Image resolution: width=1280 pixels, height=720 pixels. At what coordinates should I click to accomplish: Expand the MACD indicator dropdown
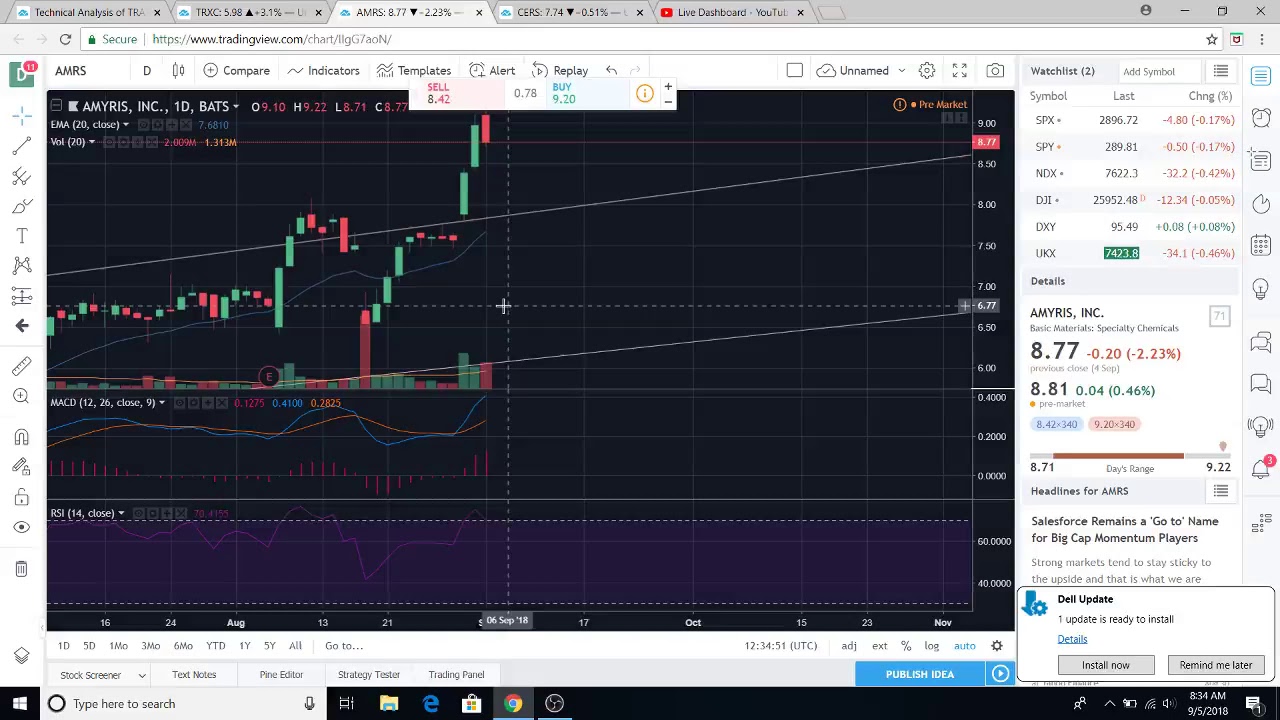coord(161,403)
